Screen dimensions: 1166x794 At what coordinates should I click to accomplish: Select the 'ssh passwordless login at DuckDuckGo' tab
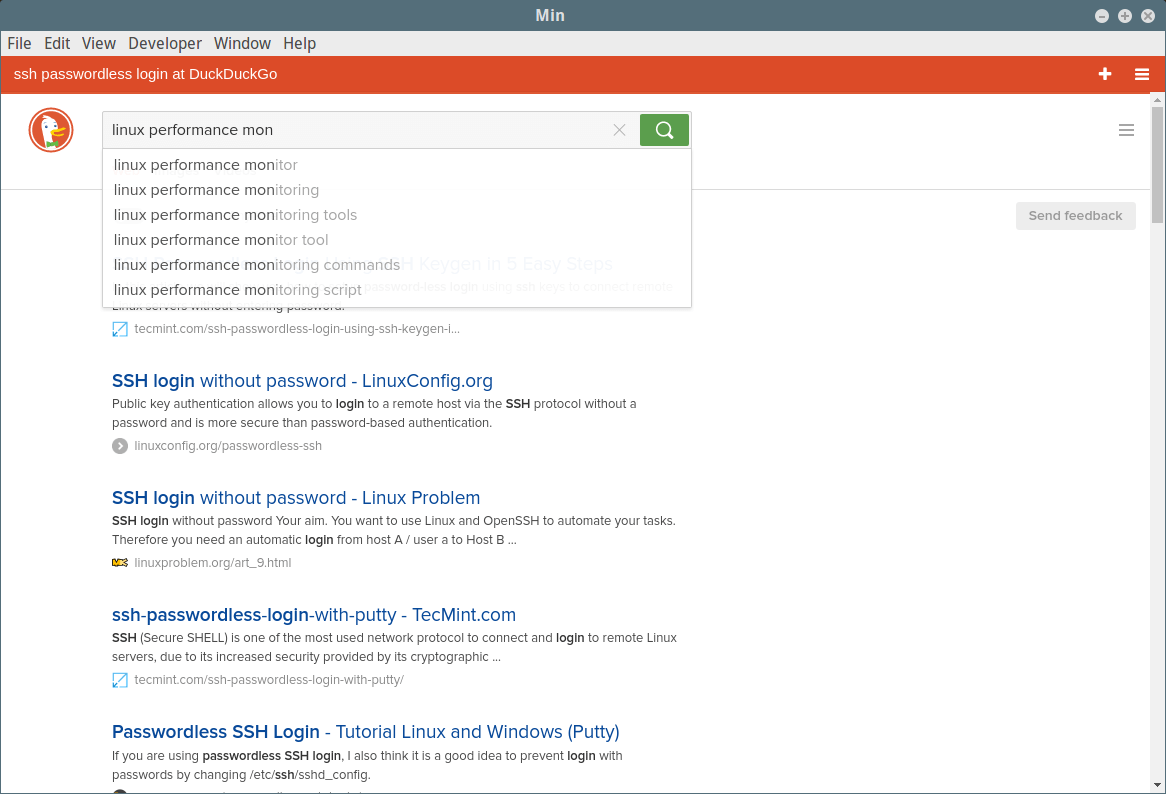(x=146, y=74)
